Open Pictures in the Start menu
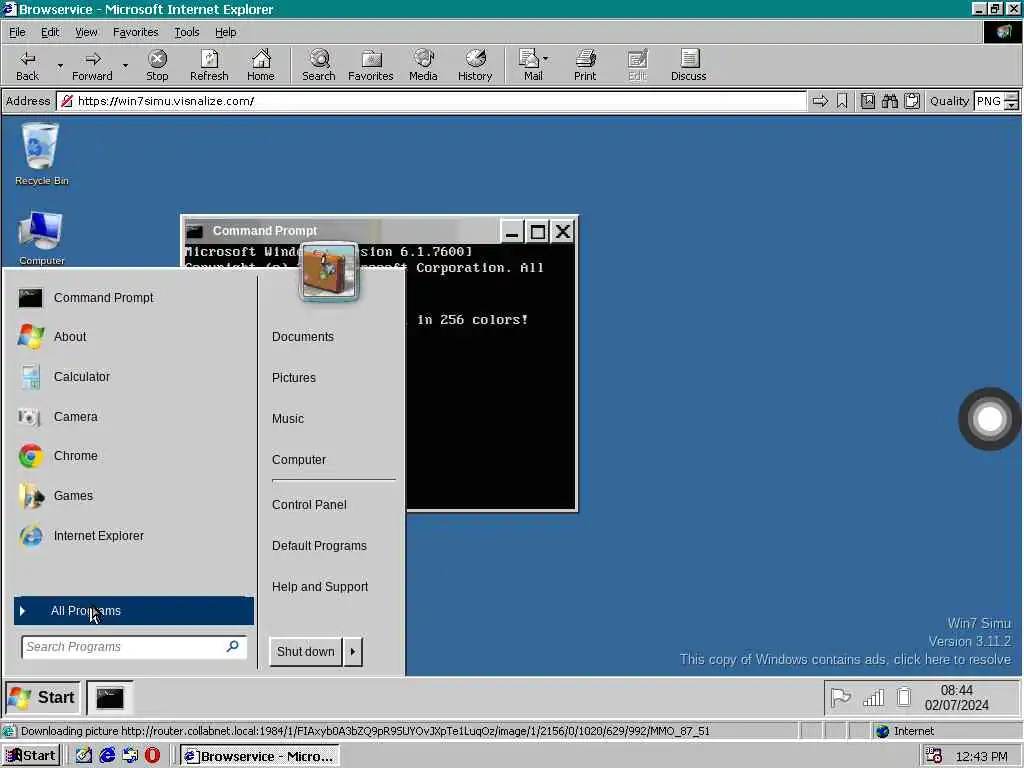This screenshot has width=1024, height=768. 294,377
